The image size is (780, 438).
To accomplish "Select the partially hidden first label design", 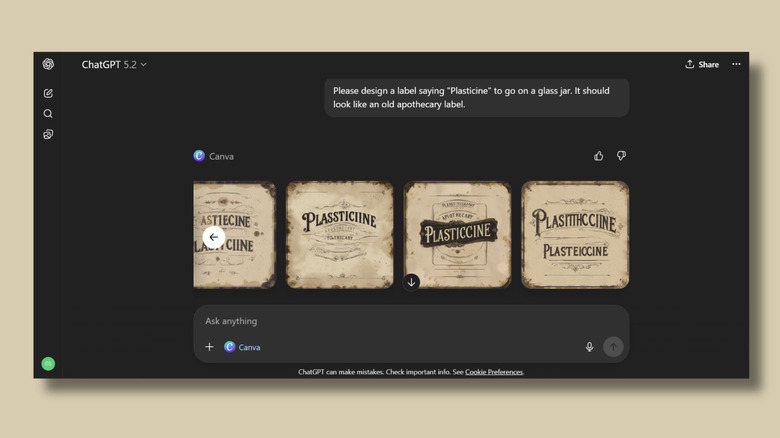I will pyautogui.click(x=234, y=235).
